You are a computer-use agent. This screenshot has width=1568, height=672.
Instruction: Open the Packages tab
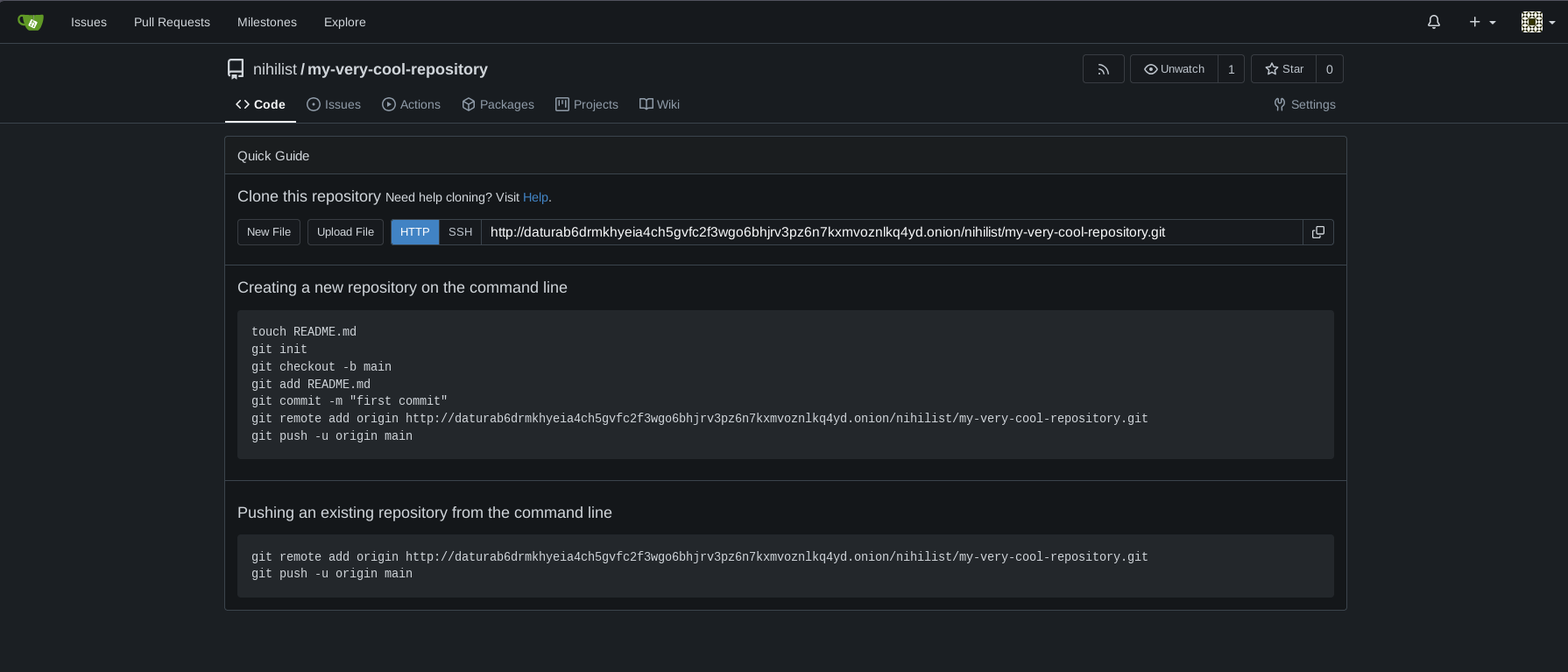pos(498,104)
